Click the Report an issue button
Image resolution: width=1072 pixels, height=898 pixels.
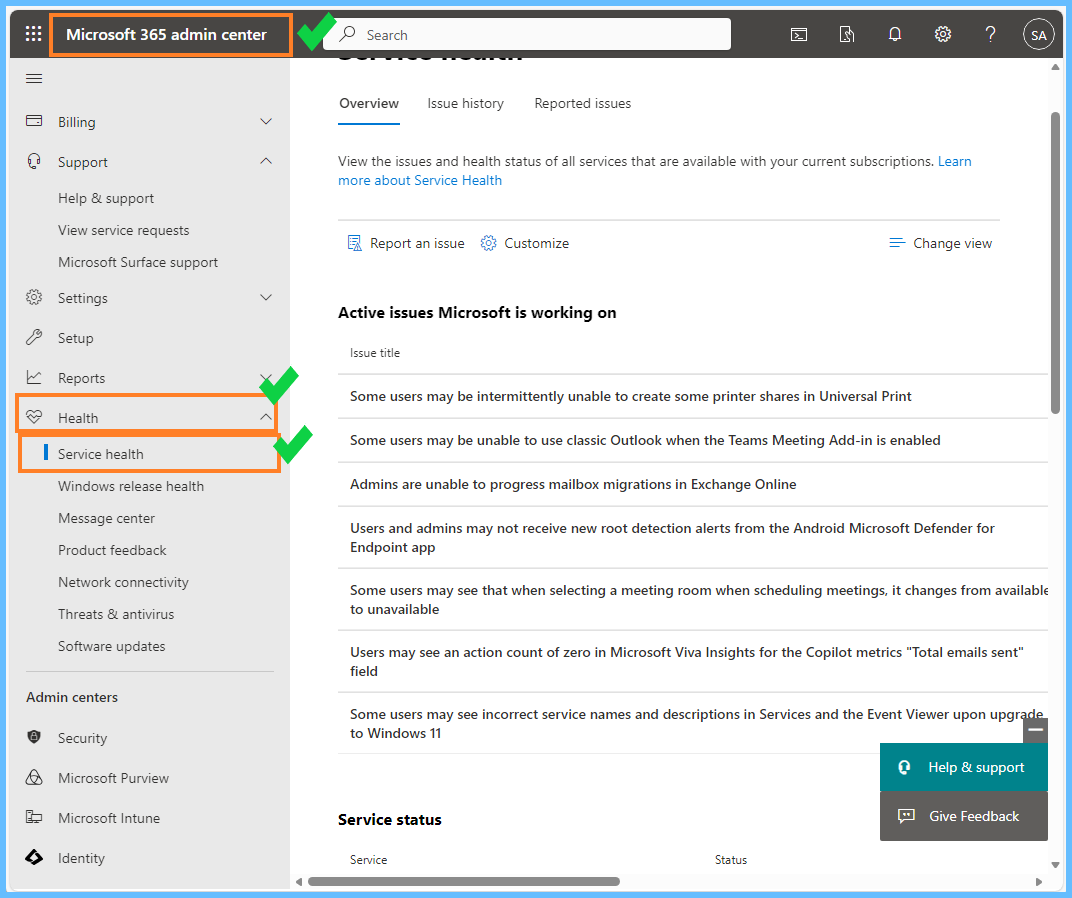point(406,243)
